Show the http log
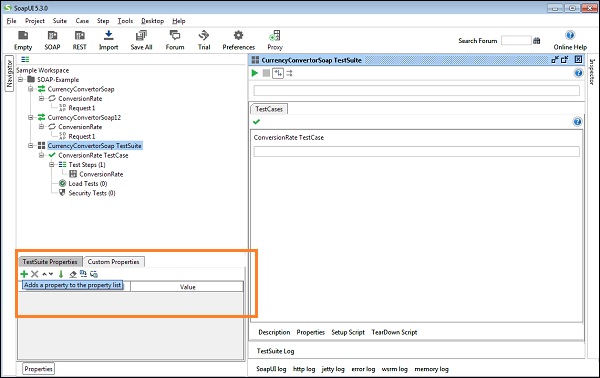The image size is (600, 378). click(x=304, y=369)
